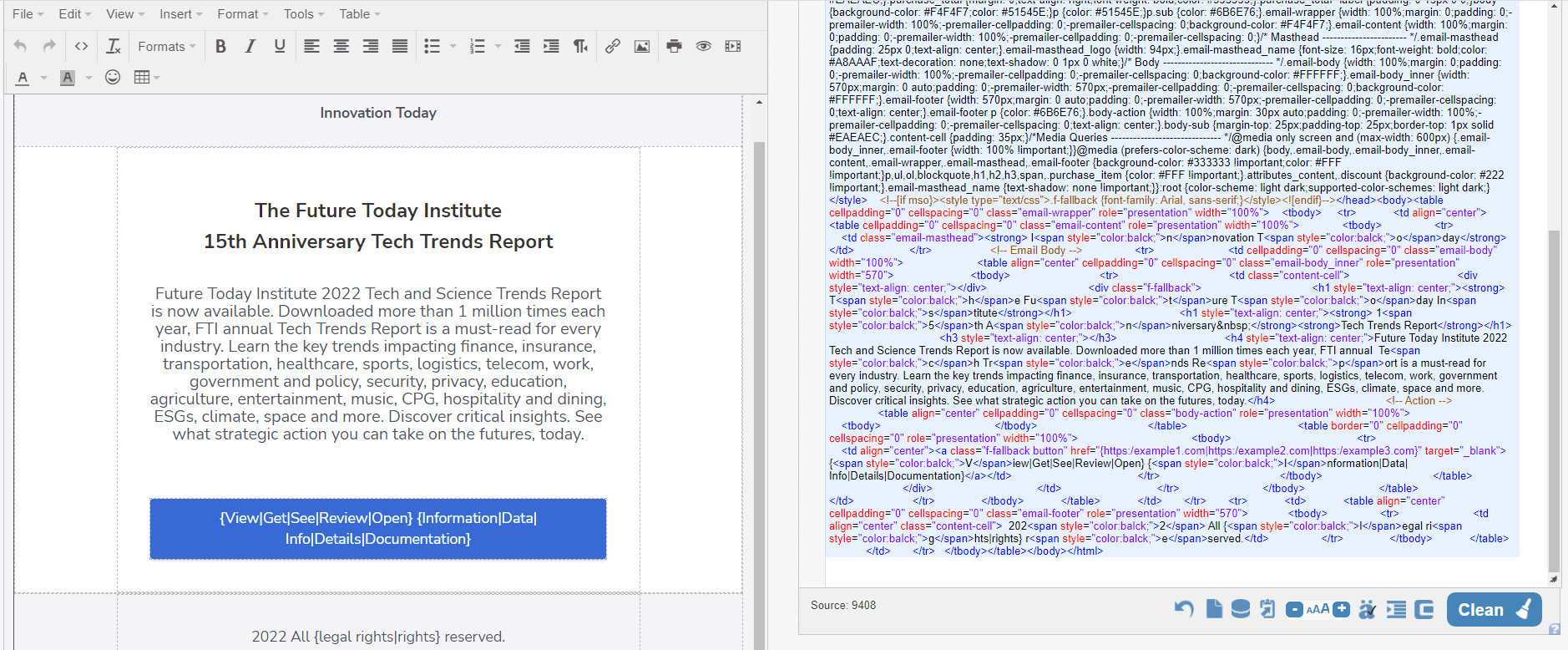Toggle underline formatting
The height and width of the screenshot is (650, 1568).
click(280, 46)
